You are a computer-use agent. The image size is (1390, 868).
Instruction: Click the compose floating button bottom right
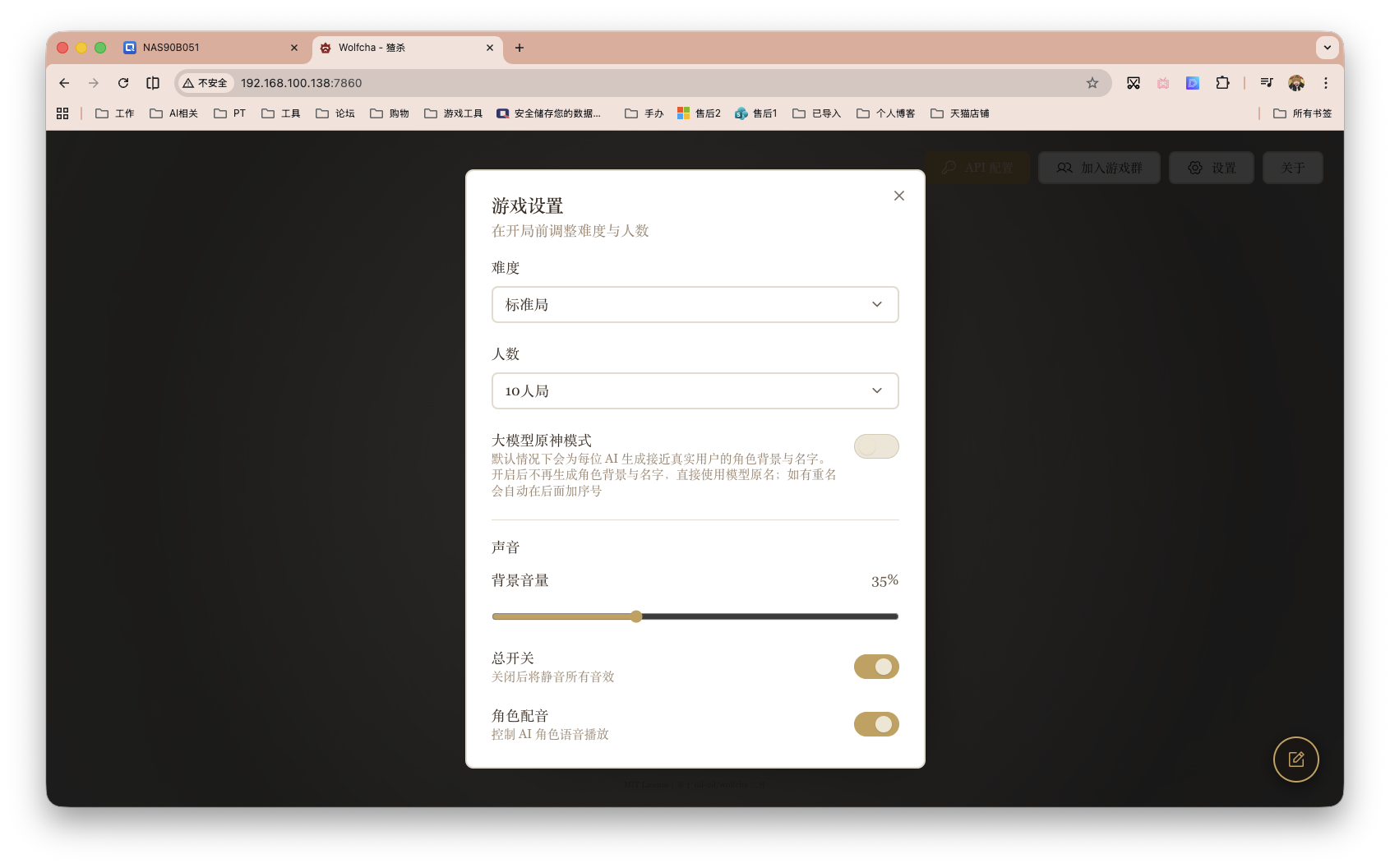1295,759
